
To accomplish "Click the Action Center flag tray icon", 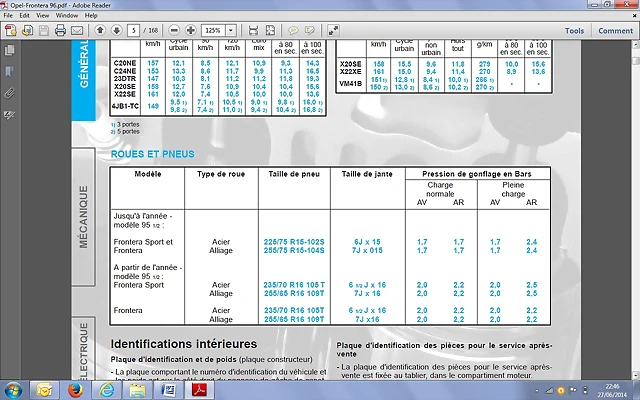I will tap(573, 391).
